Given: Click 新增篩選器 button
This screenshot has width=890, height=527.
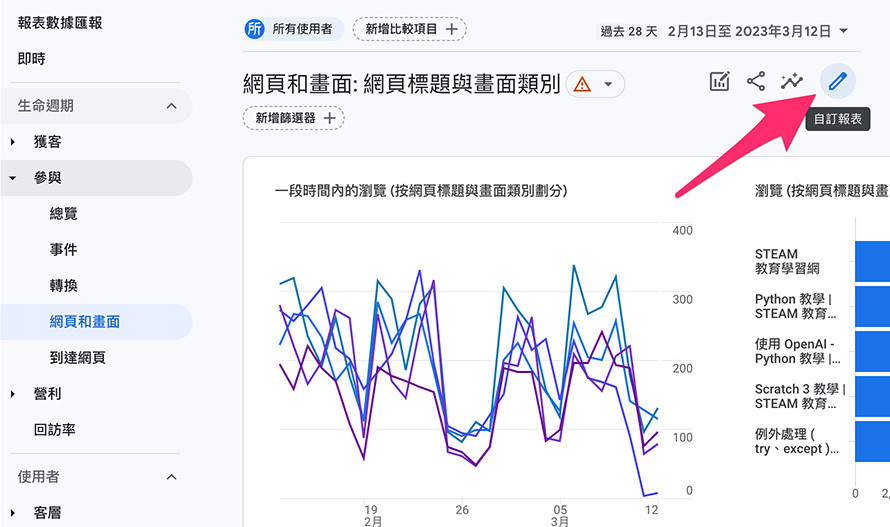Looking at the screenshot, I should pyautogui.click(x=294, y=118).
